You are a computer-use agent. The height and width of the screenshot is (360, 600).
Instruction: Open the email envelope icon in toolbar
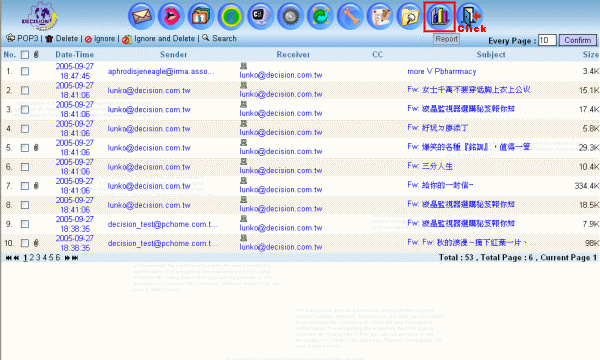(142, 16)
